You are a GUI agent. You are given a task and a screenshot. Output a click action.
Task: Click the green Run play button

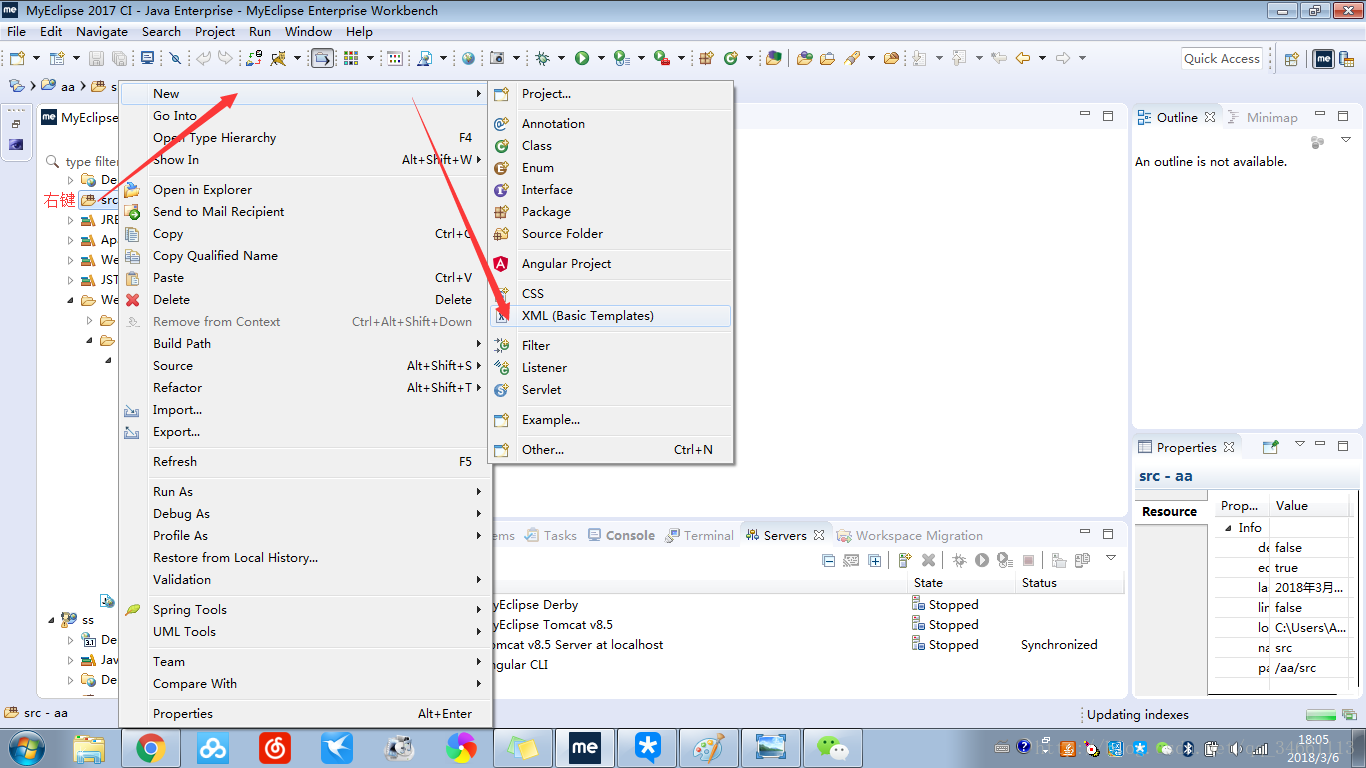point(582,58)
